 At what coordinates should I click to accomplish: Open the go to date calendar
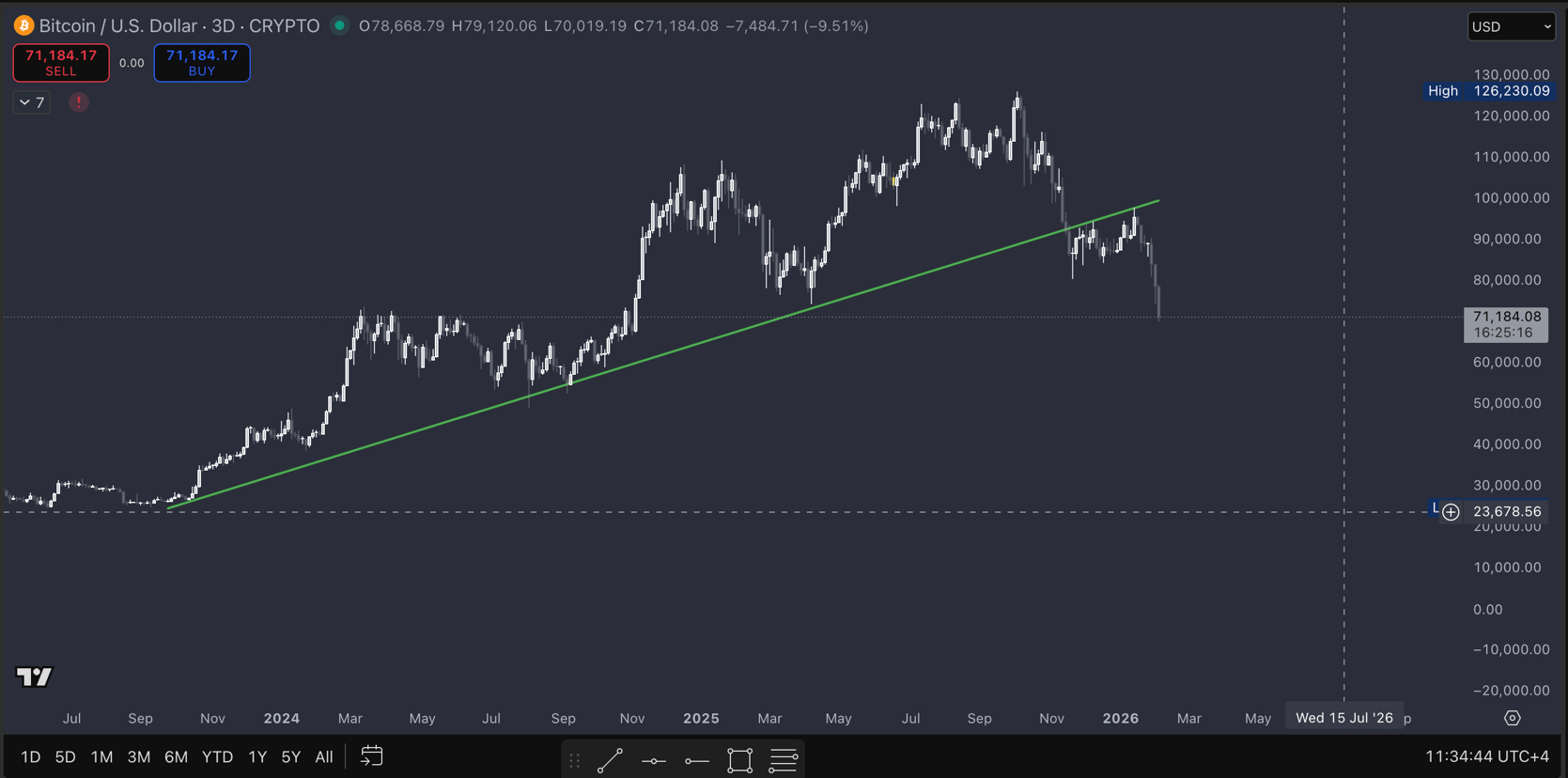(372, 756)
